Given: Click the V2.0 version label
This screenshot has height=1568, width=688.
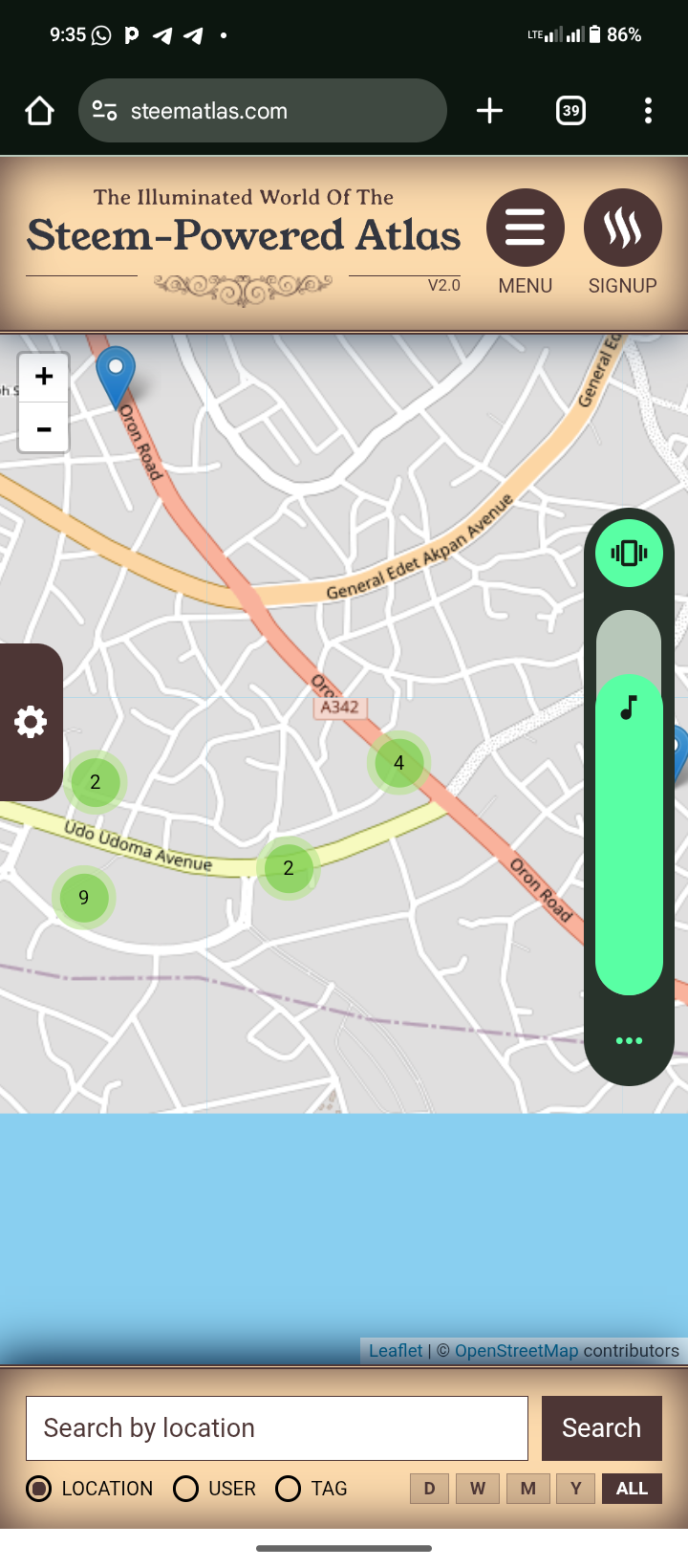Looking at the screenshot, I should (x=444, y=285).
